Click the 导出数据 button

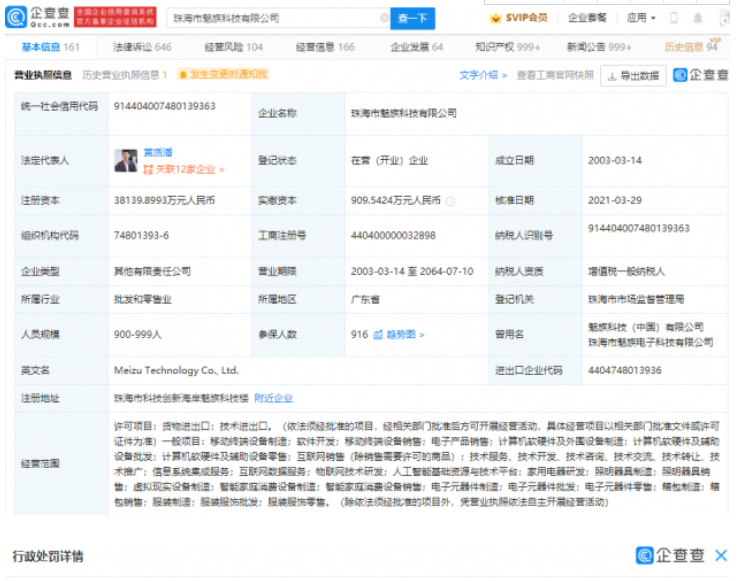633,76
